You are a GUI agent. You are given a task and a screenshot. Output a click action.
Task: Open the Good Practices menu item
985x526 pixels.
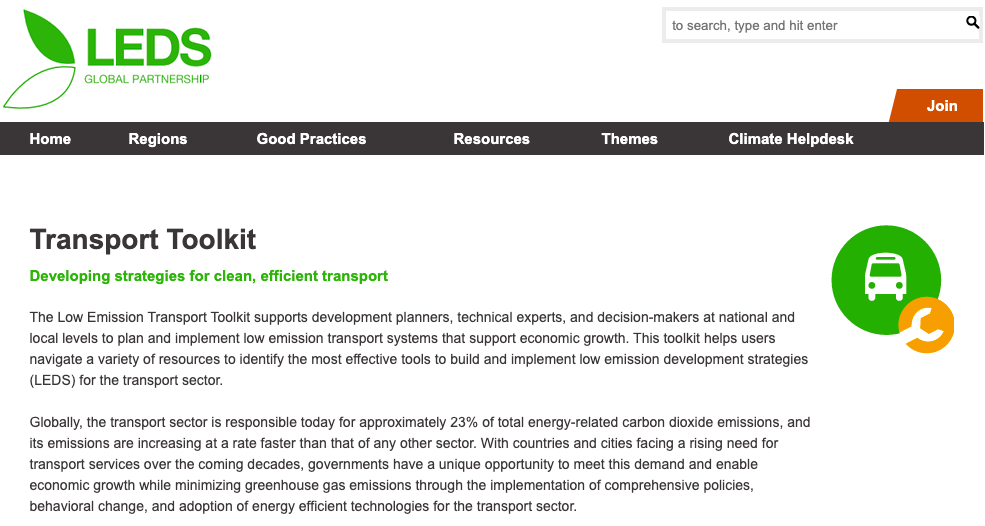(311, 139)
